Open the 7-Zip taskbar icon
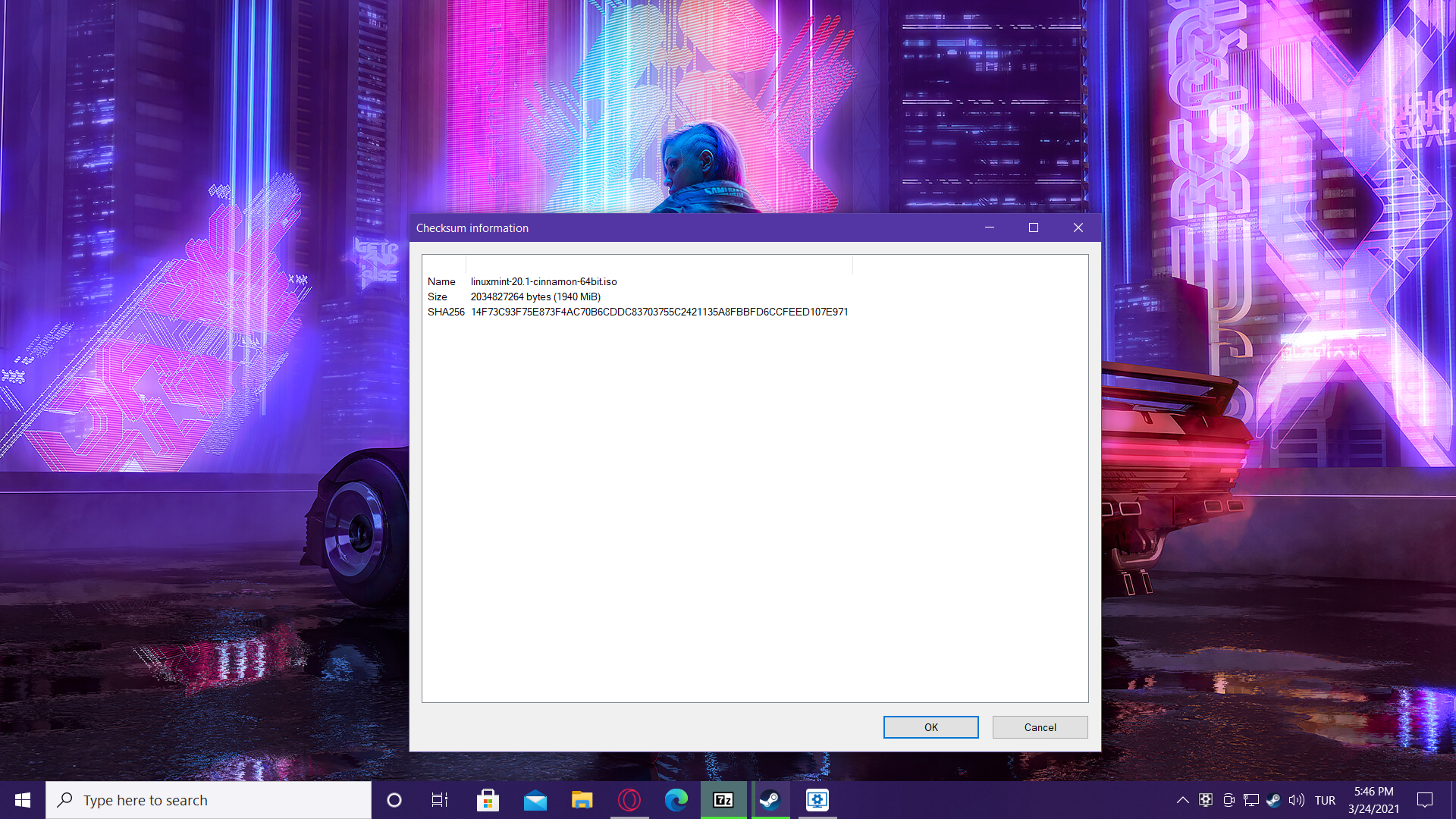The image size is (1456, 819). (723, 800)
